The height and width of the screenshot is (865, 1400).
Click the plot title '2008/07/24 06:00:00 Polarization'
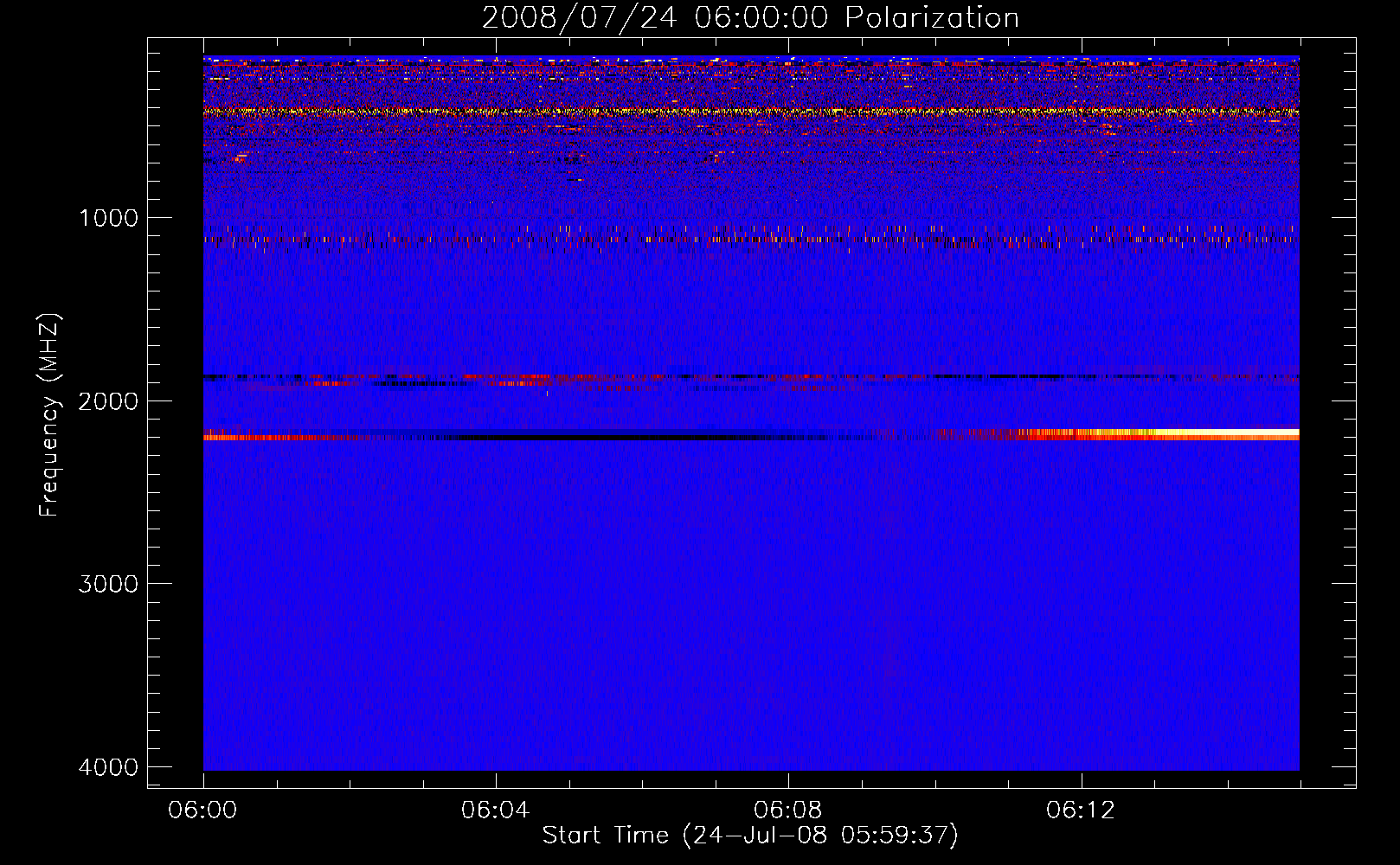(x=750, y=17)
